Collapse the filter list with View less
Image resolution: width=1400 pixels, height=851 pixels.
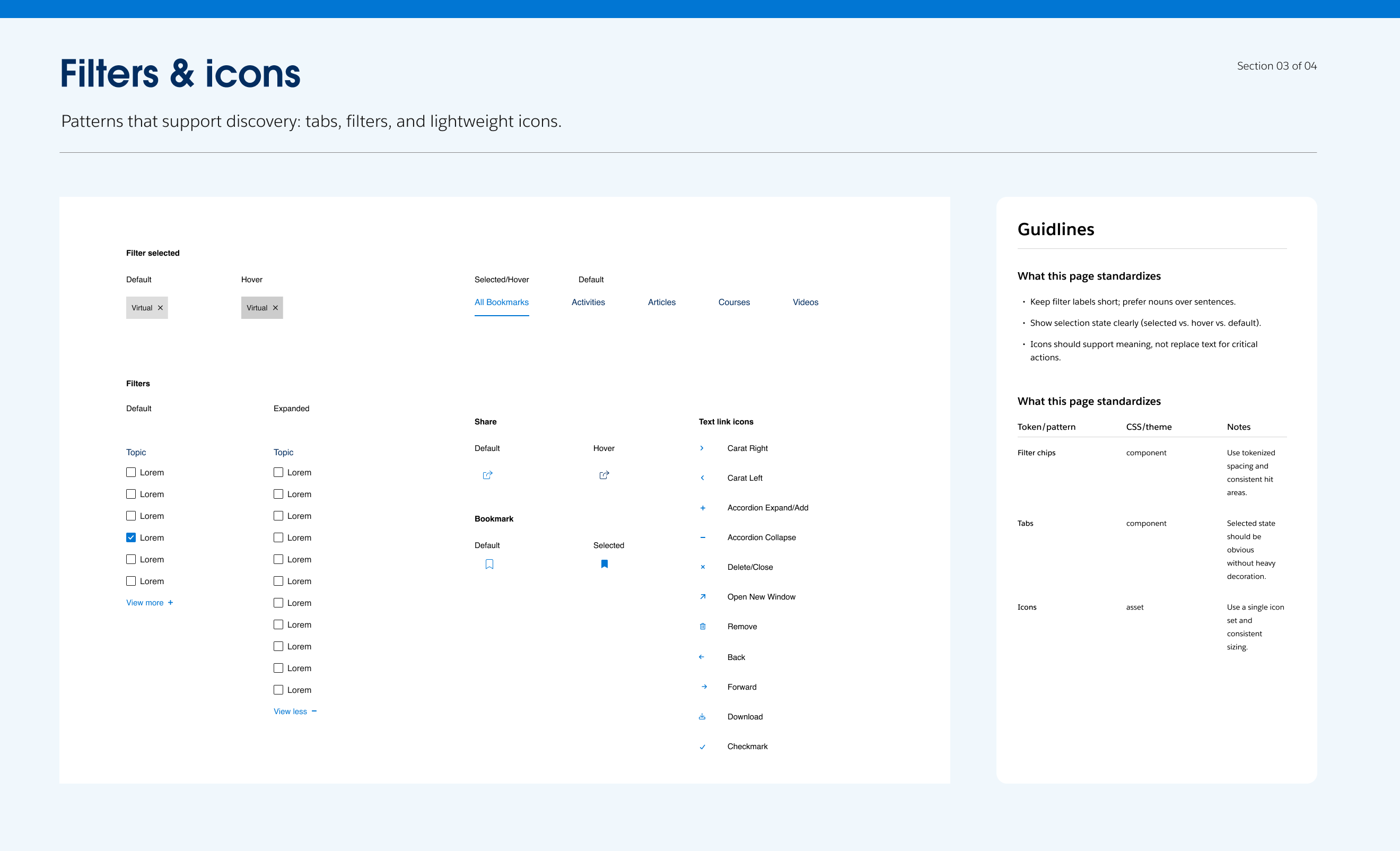[295, 711]
